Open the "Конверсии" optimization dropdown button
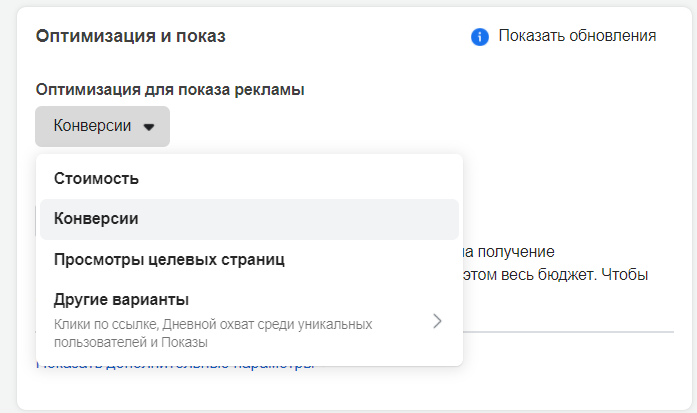697x413 pixels. (102, 127)
